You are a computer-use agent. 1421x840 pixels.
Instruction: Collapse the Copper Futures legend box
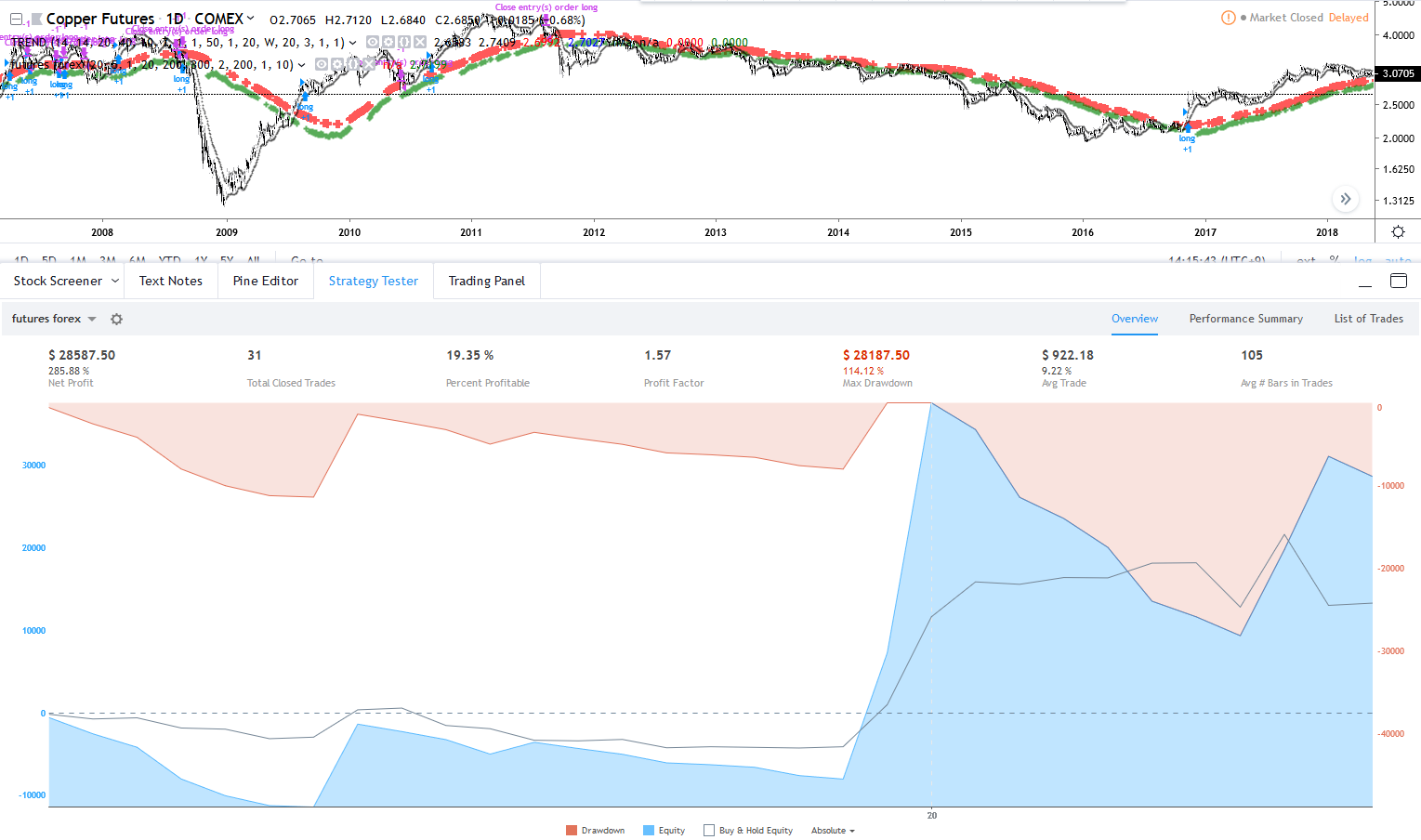[16, 20]
